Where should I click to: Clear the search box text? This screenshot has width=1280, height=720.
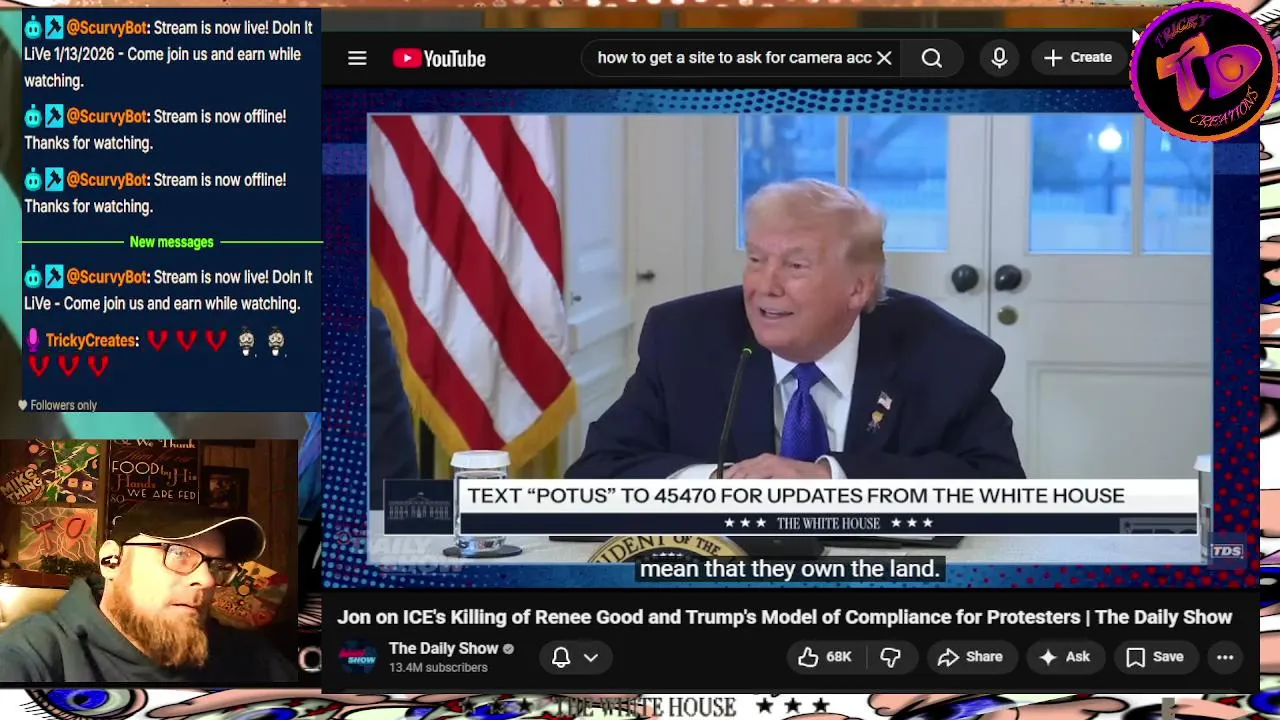tap(884, 58)
